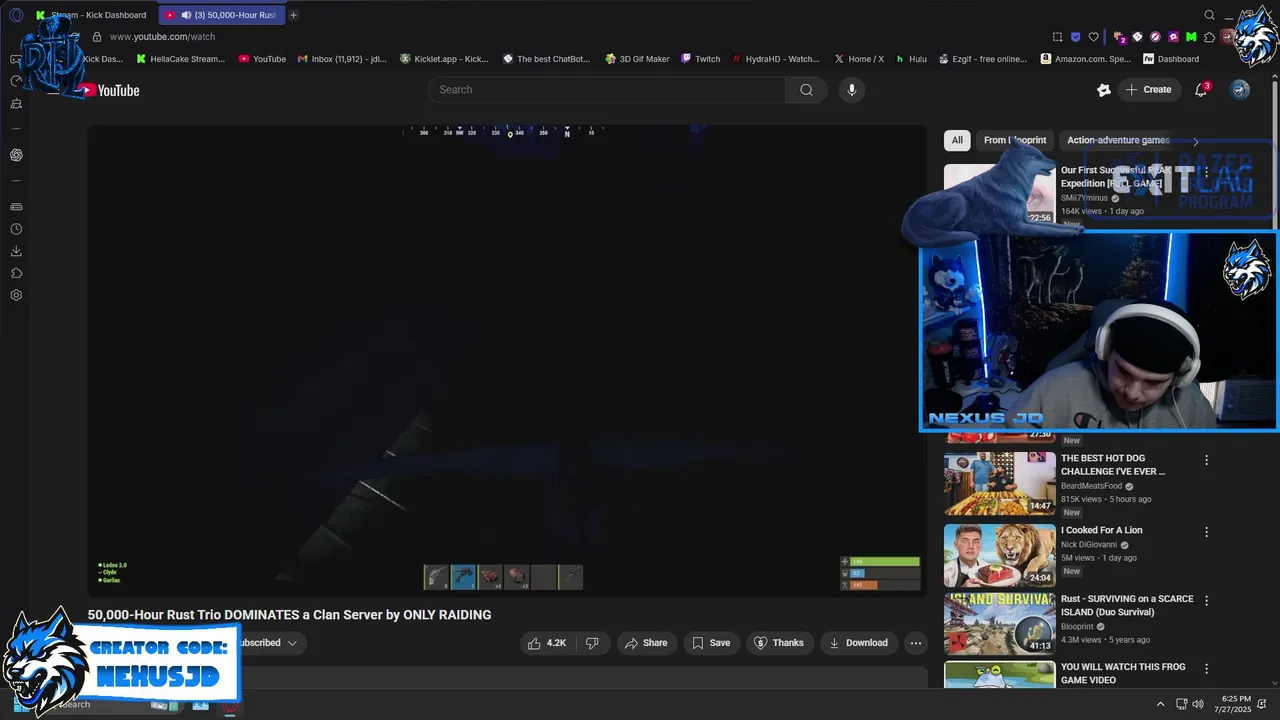The image size is (1280, 720).
Task: Open browser extensions cube in toolbar
Action: point(1210,37)
